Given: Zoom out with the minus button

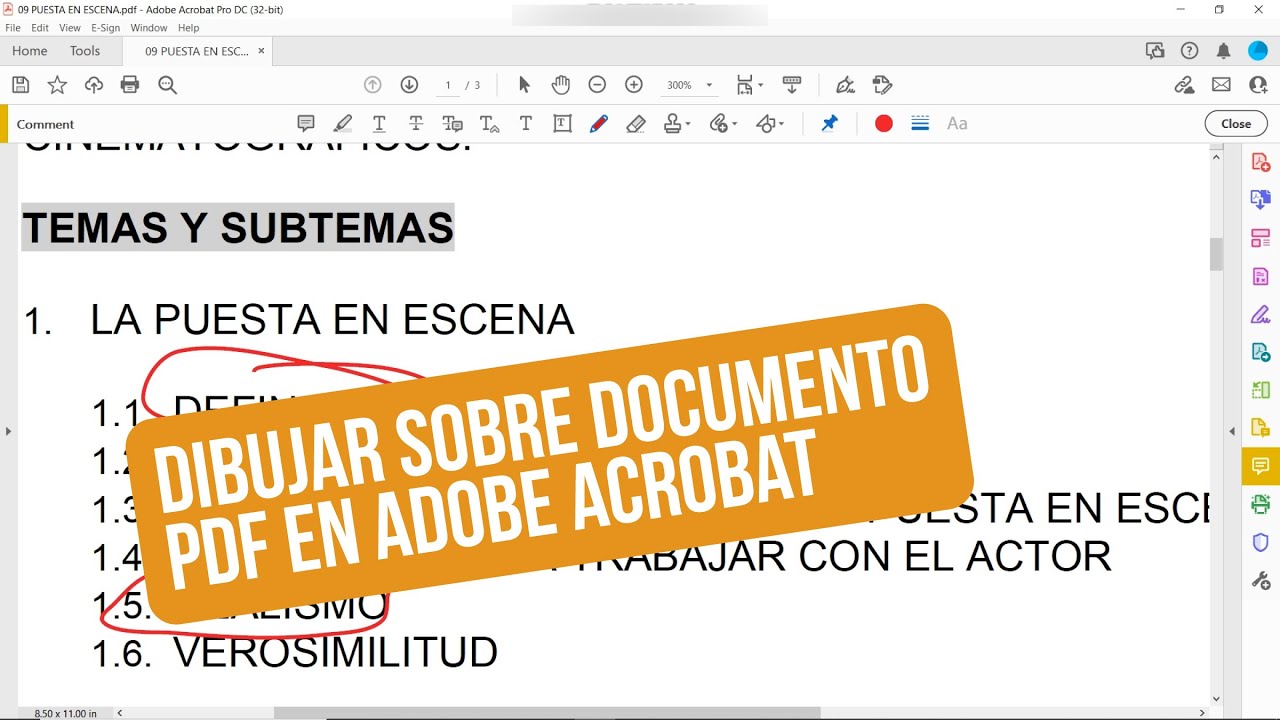Looking at the screenshot, I should [597, 85].
